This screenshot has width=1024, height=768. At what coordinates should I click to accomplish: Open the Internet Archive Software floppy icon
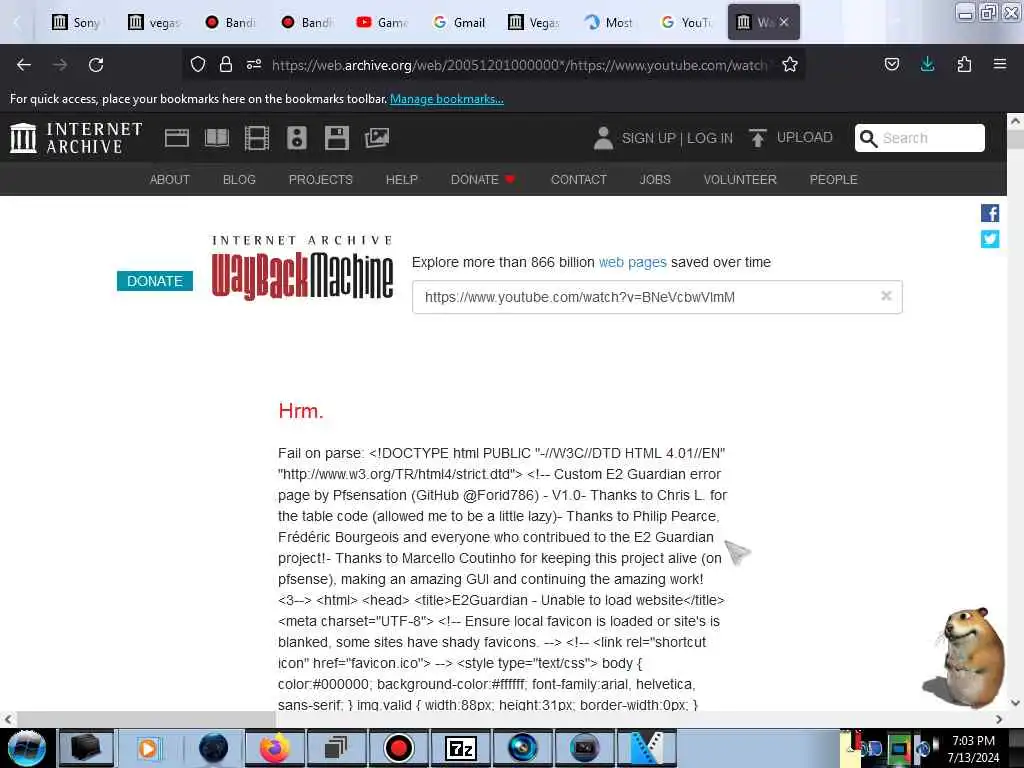point(337,138)
